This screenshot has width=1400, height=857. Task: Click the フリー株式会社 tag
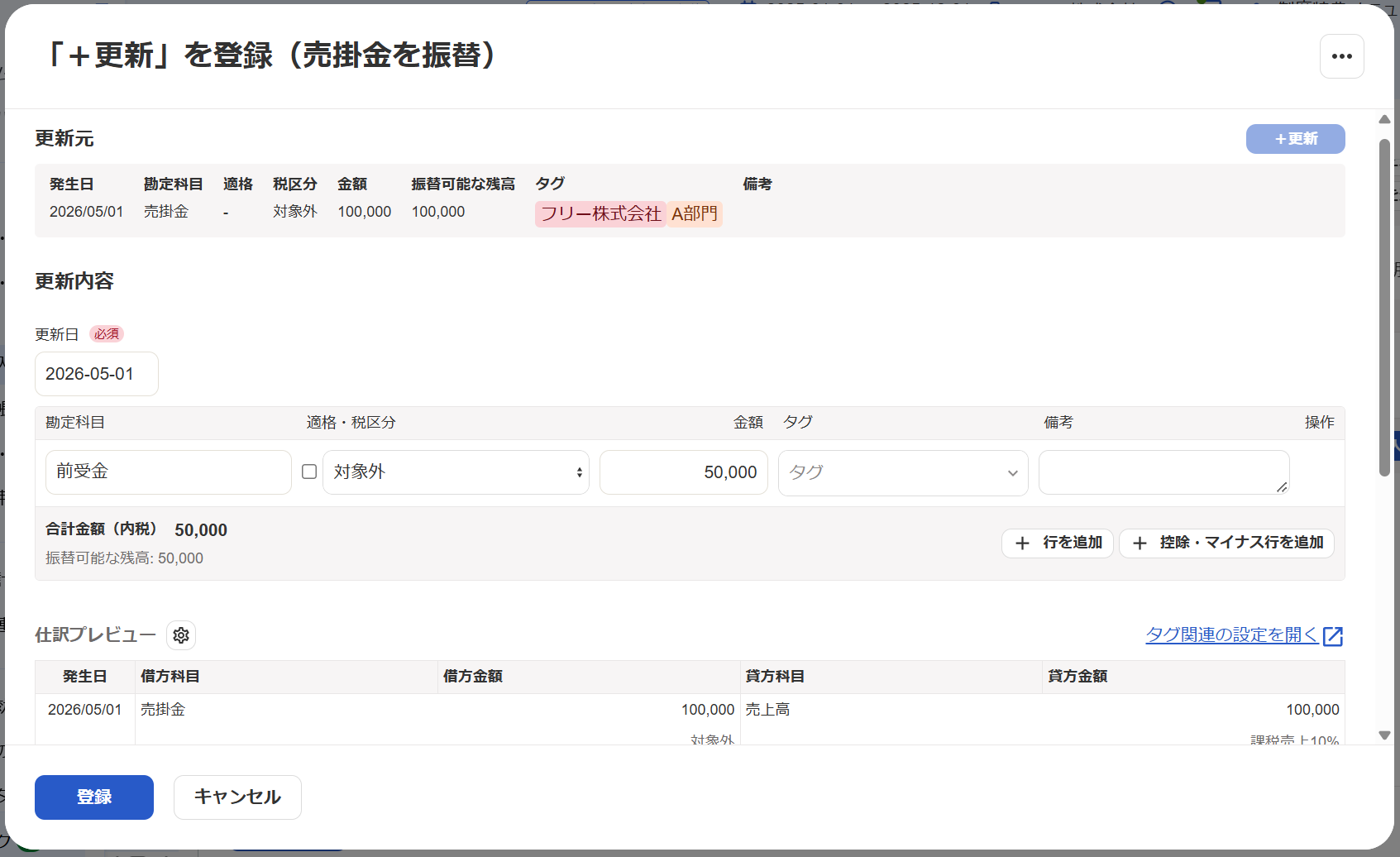(600, 214)
